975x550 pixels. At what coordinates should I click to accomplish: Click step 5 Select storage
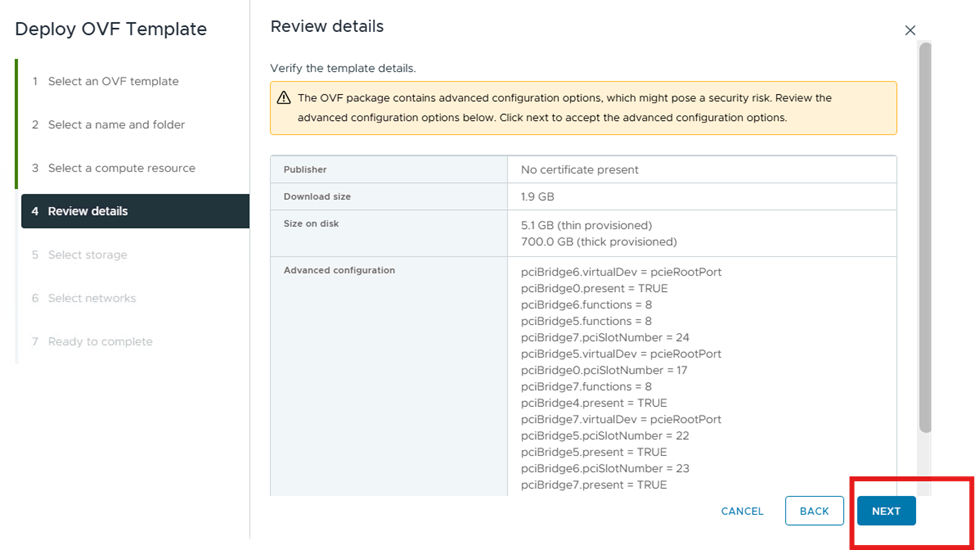coord(87,255)
